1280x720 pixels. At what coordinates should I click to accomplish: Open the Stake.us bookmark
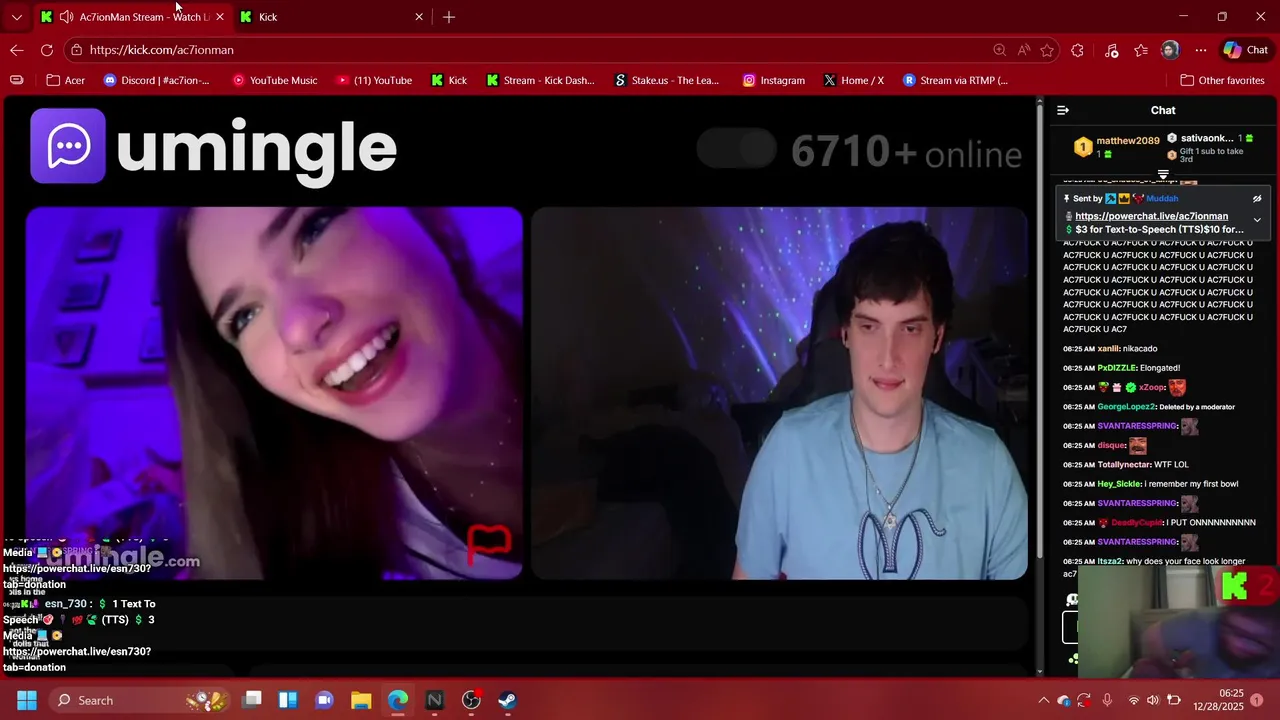[x=666, y=80]
